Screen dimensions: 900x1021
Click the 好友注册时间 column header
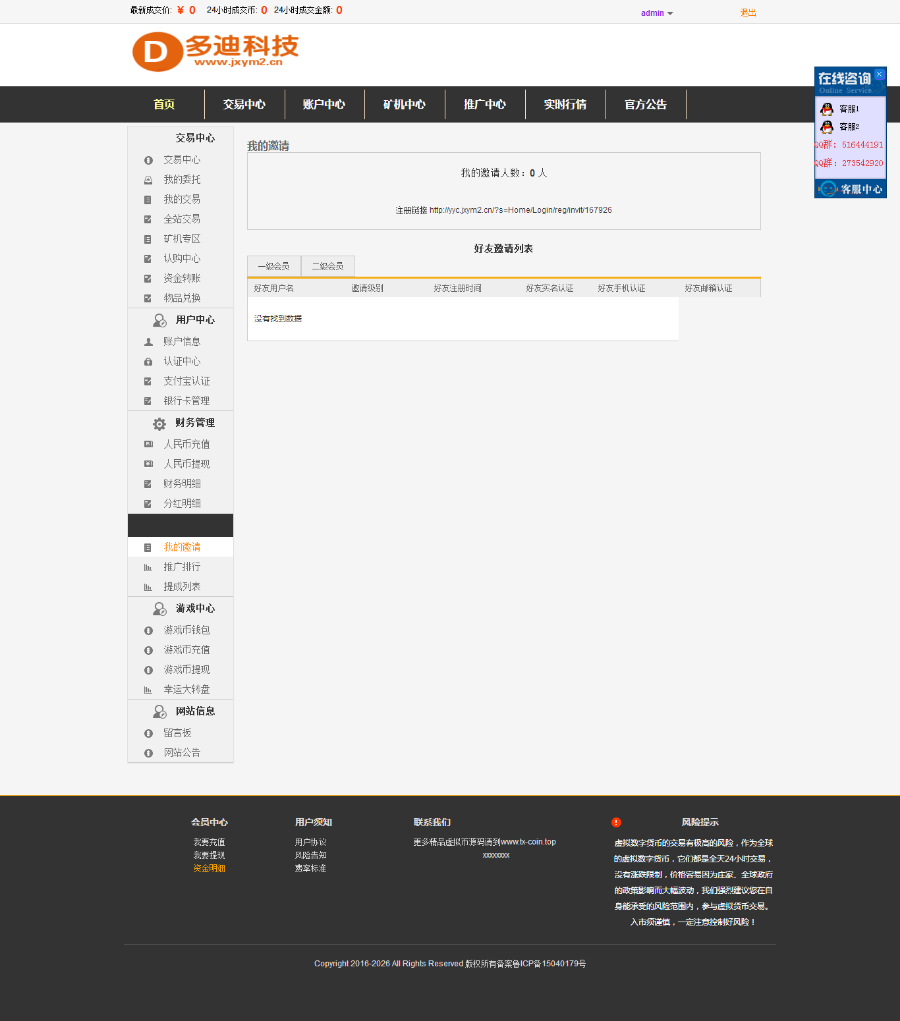click(458, 288)
